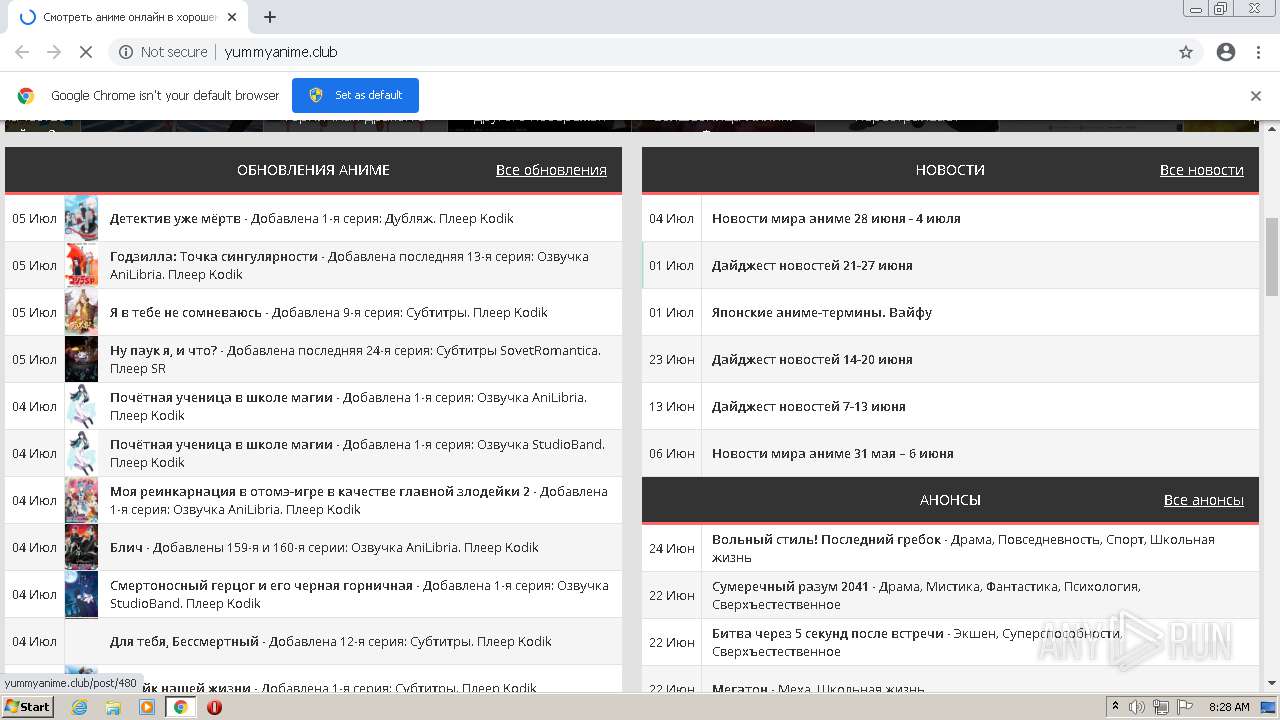This screenshot has height=720, width=1280.
Task: Open Дайджест новостей 7-13 июня
Action: (x=809, y=406)
